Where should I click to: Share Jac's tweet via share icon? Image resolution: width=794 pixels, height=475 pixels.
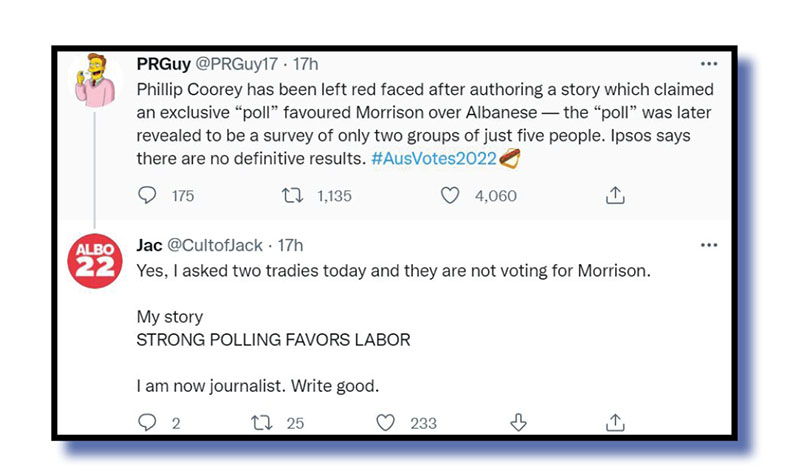(616, 423)
